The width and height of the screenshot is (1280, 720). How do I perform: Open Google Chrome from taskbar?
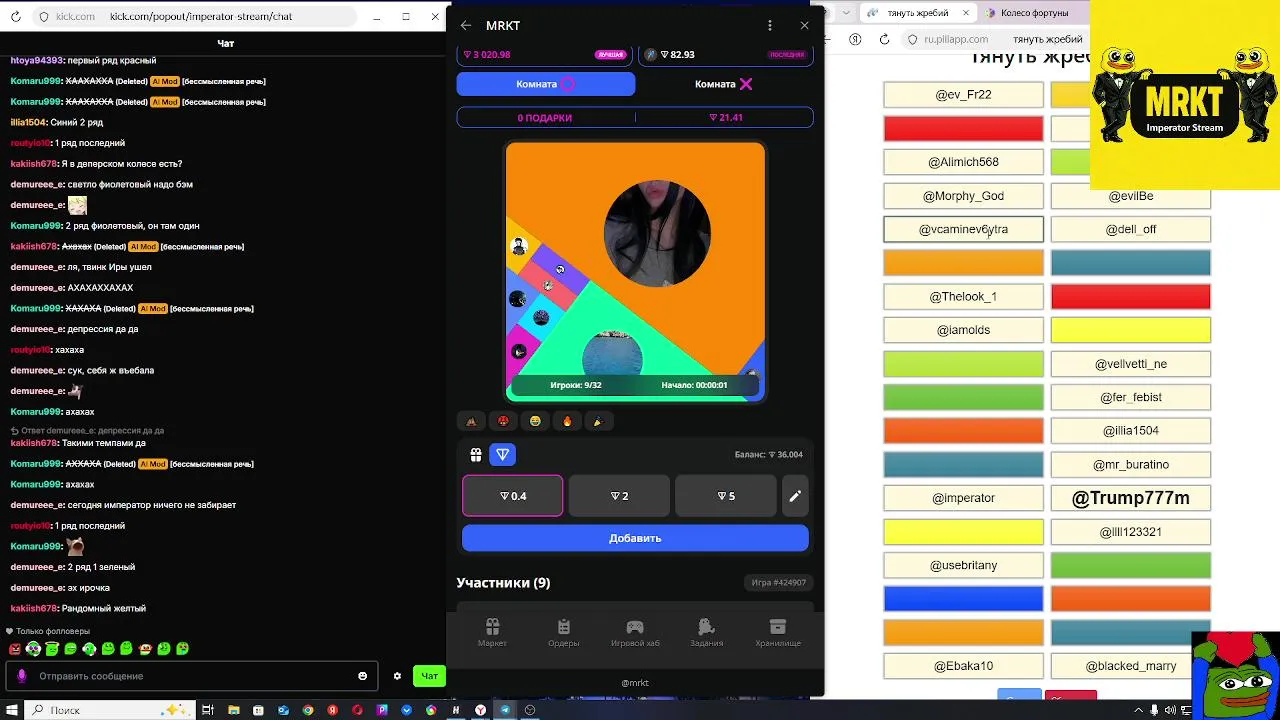click(308, 710)
